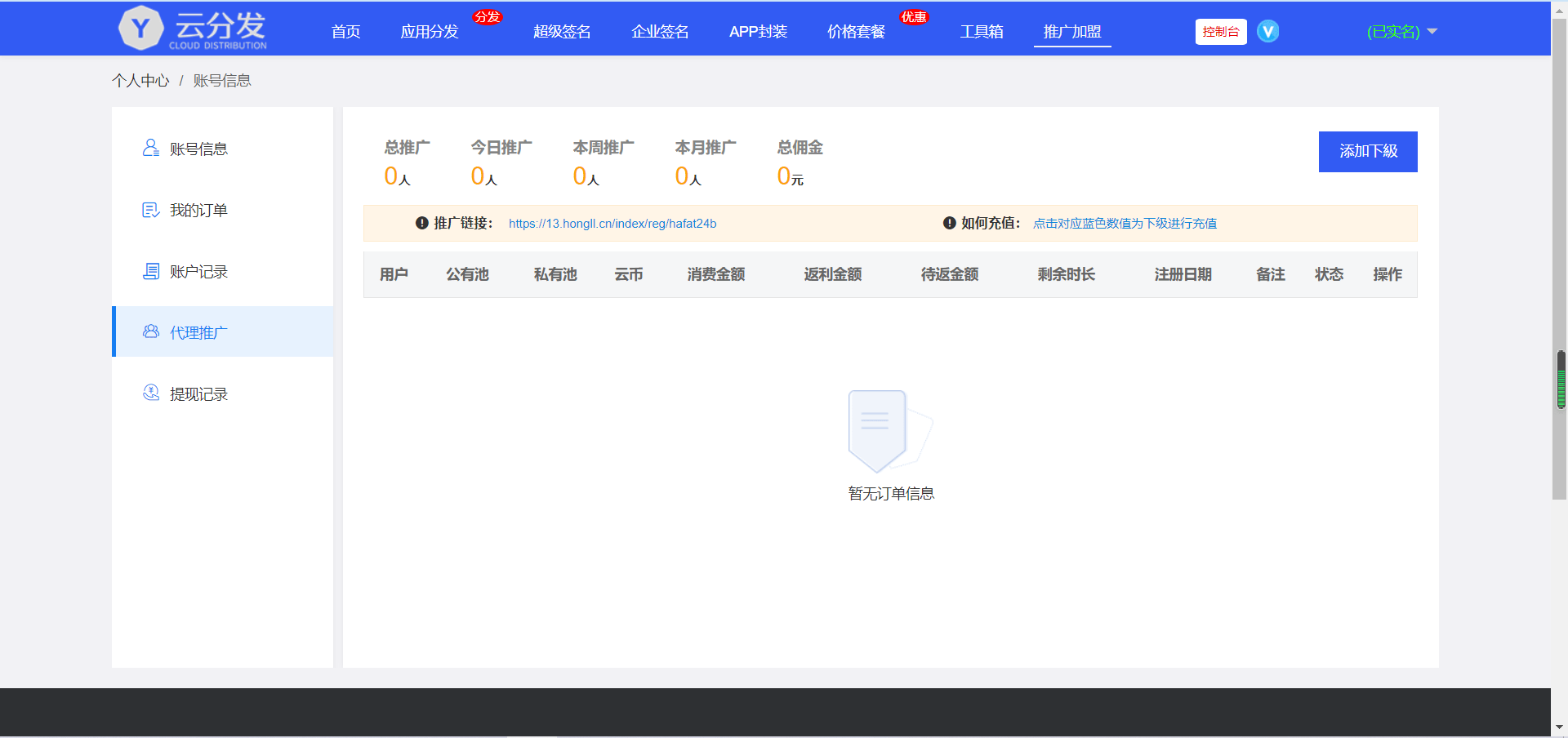Image resolution: width=1568 pixels, height=738 pixels.
Task: Click the info icon beside 如何充值
Action: pyautogui.click(x=948, y=223)
